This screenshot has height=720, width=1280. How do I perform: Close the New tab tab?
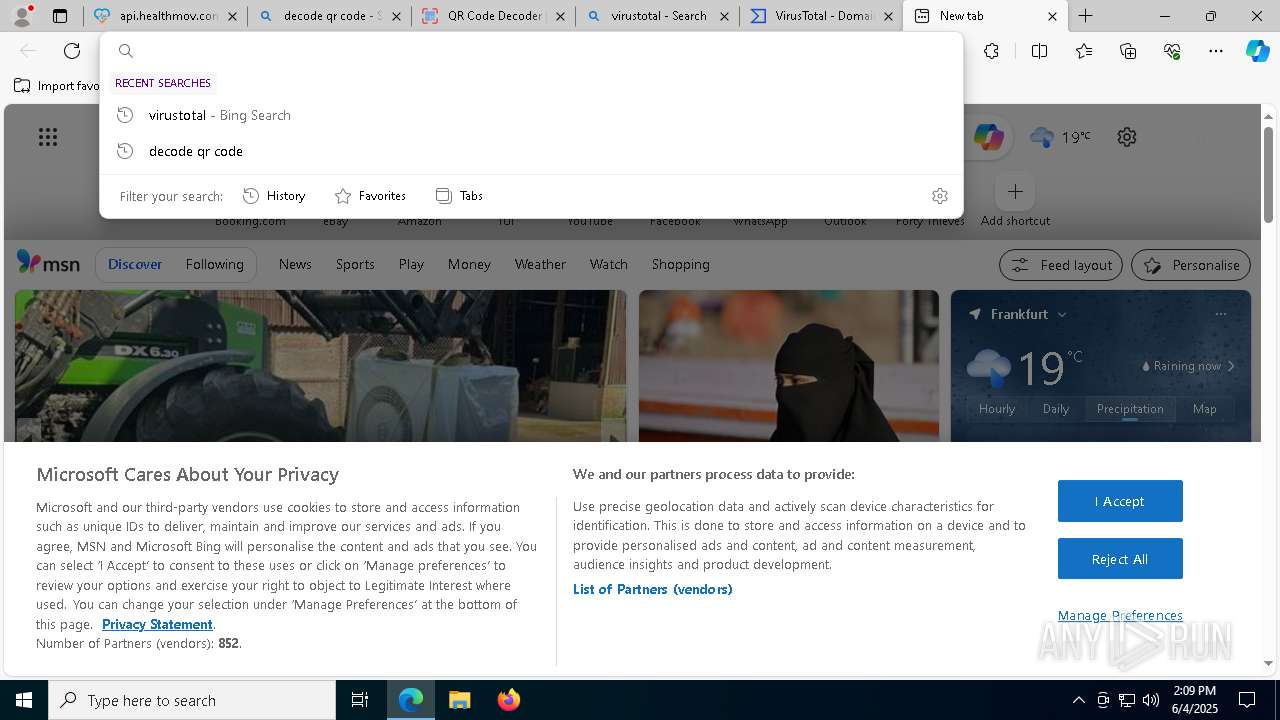tap(1052, 16)
